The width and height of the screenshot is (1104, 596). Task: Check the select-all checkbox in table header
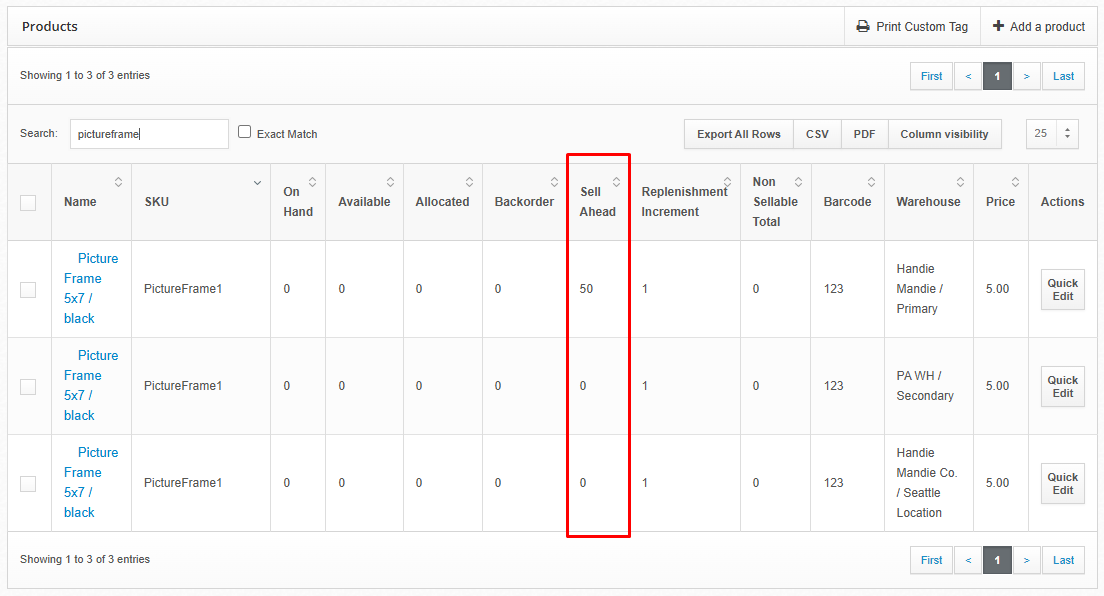tap(28, 202)
